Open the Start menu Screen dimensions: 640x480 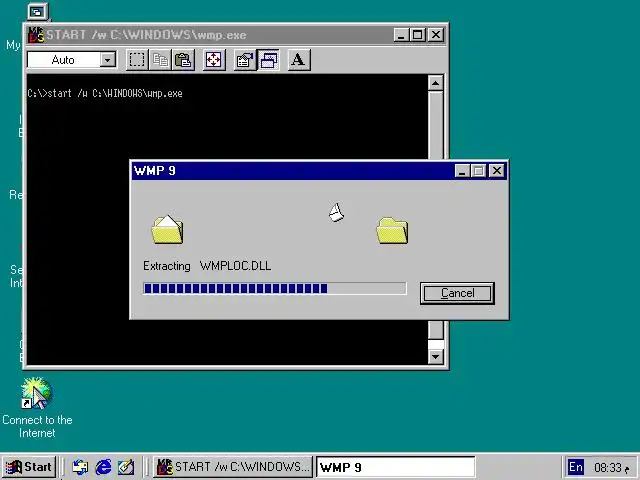click(x=29, y=467)
